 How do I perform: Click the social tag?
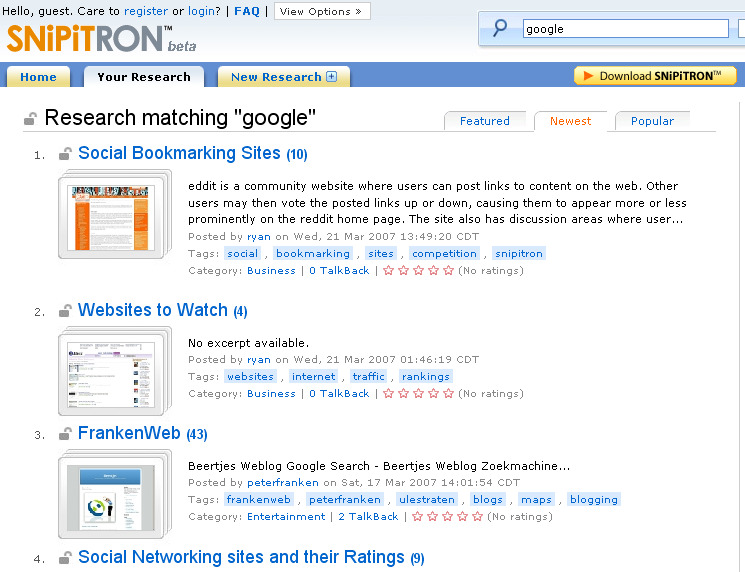tap(242, 253)
